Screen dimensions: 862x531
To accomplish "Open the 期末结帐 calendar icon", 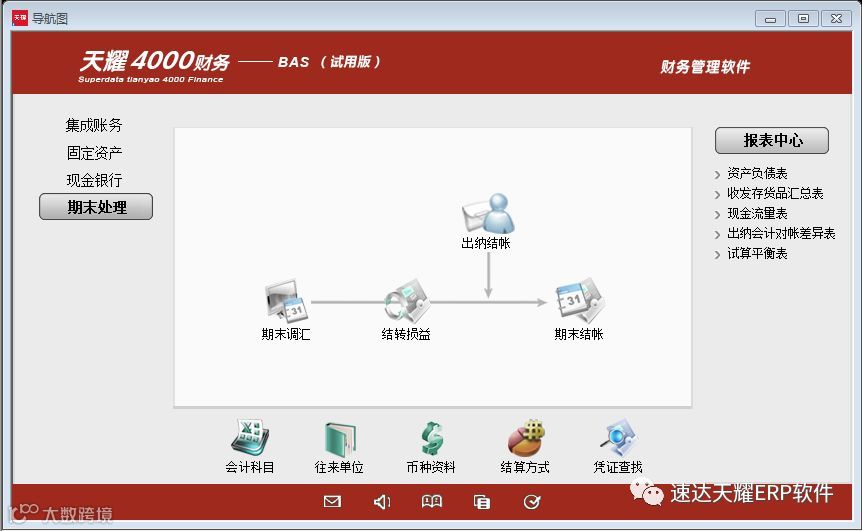I will (580, 300).
